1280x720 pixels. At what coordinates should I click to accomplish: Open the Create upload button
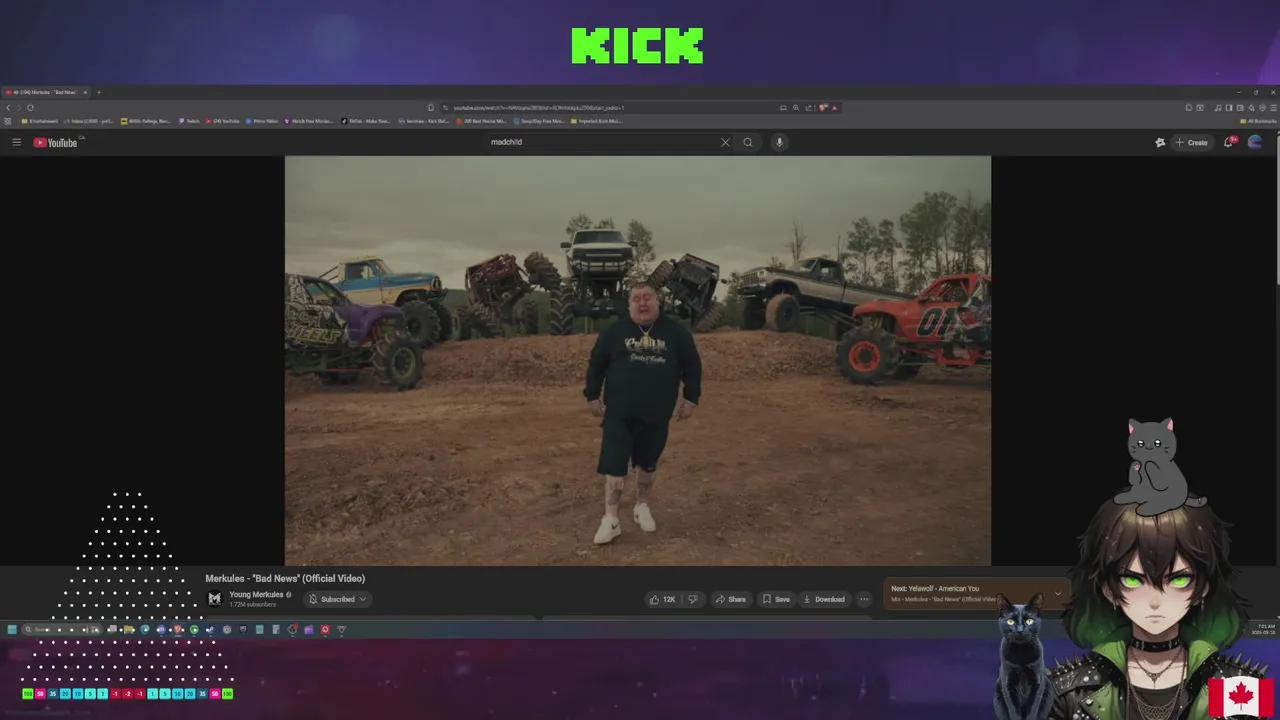(x=1191, y=142)
